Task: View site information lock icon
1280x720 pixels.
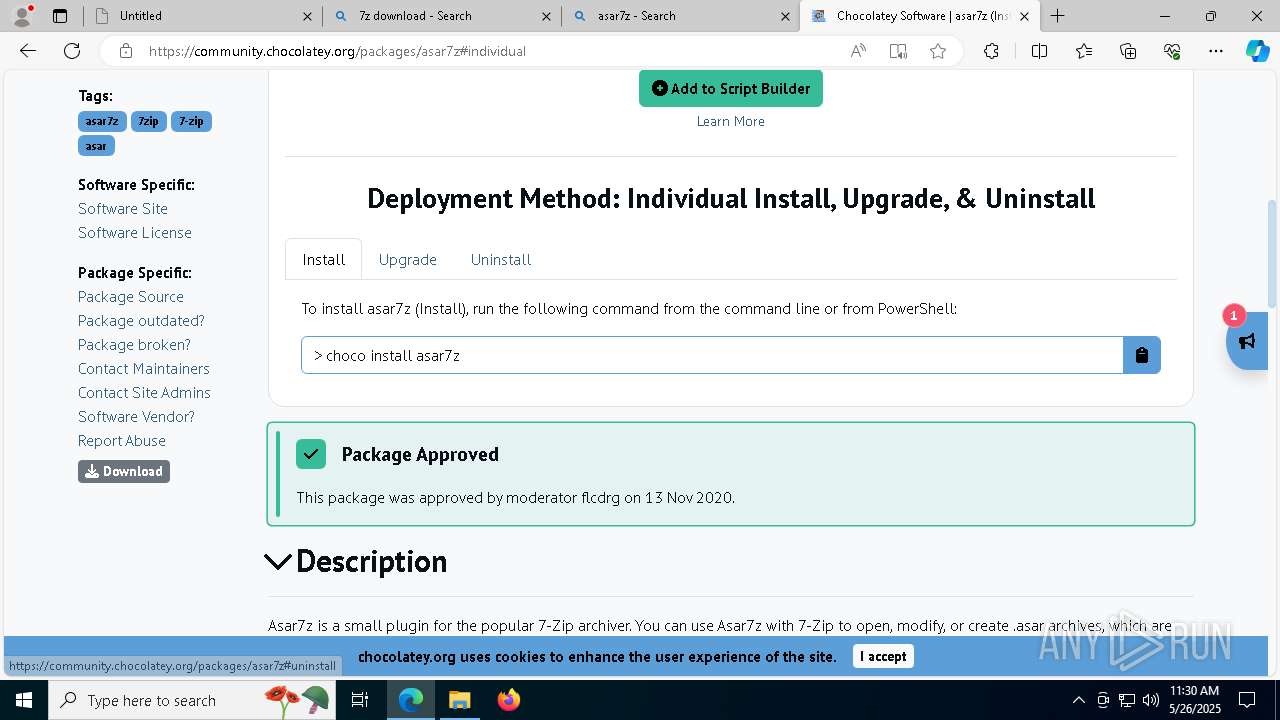Action: 125,51
